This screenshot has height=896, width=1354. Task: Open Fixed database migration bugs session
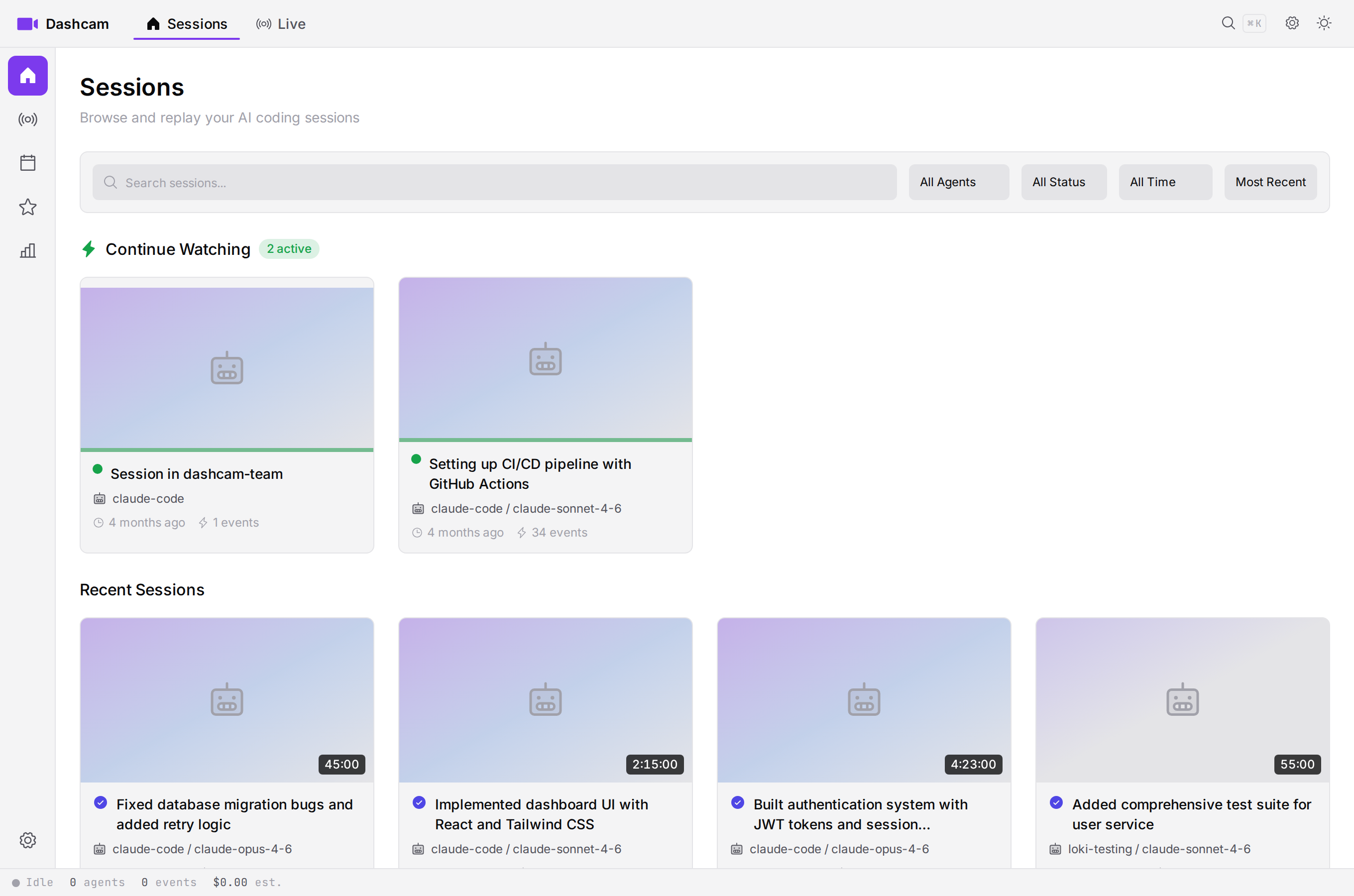pos(234,814)
